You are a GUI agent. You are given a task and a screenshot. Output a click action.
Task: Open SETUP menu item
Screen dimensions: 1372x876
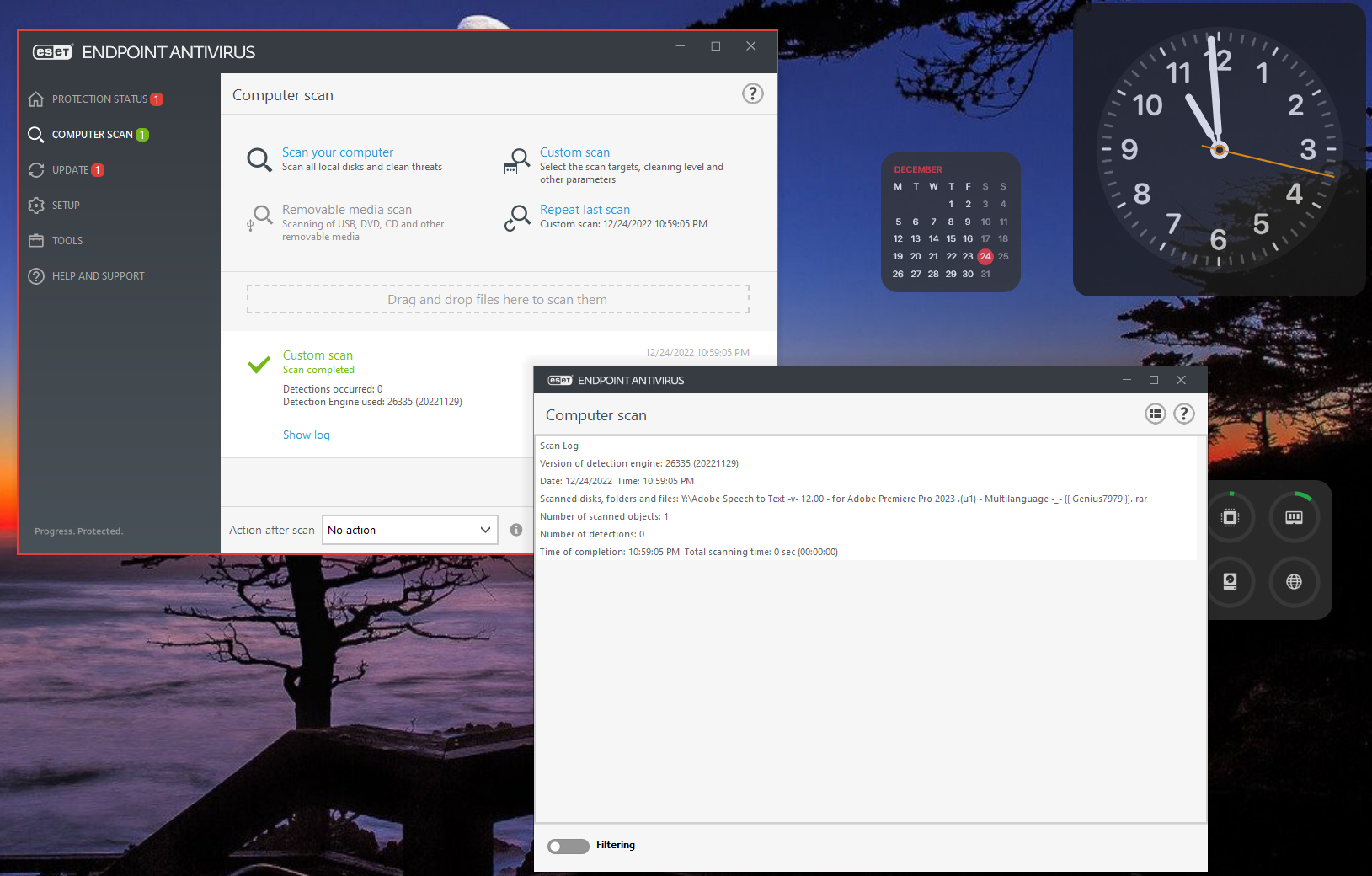(x=66, y=206)
